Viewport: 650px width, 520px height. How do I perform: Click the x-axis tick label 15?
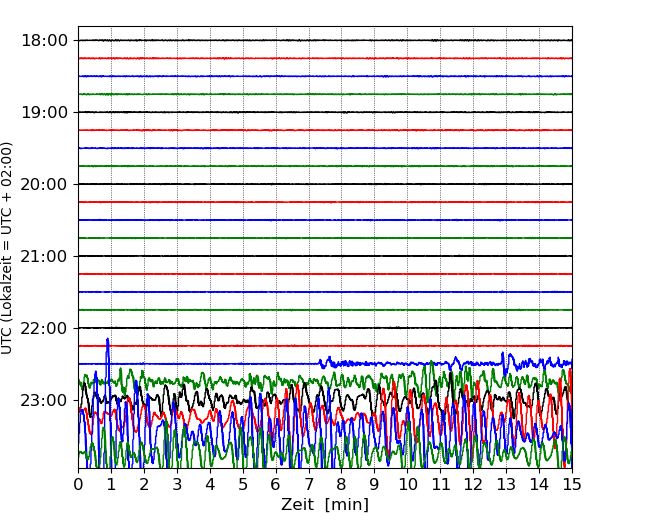coord(572,484)
